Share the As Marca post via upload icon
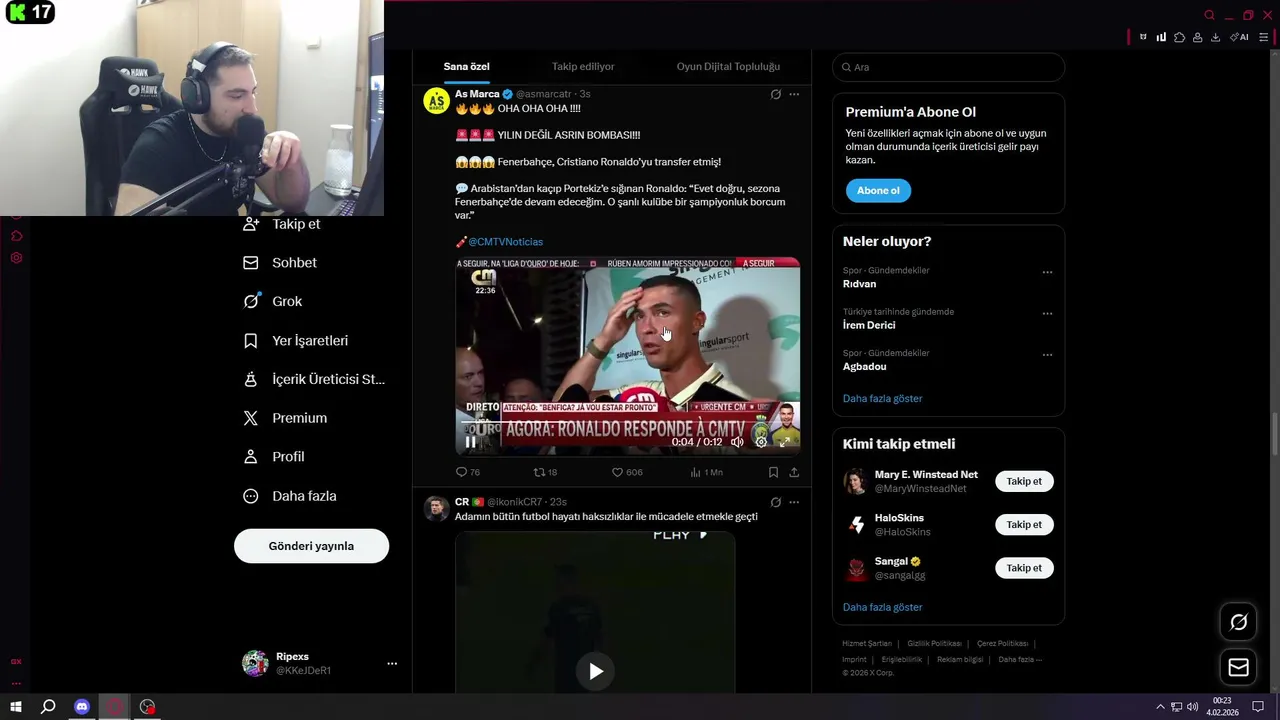1280x720 pixels. tap(794, 472)
